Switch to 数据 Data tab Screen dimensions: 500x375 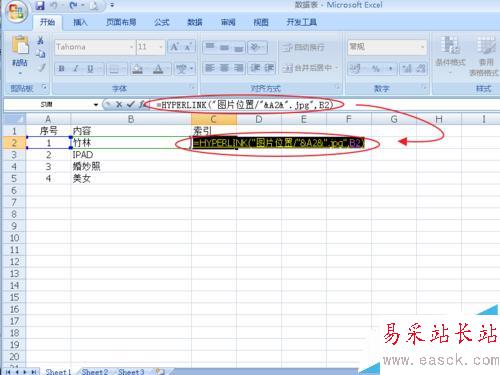[x=195, y=22]
